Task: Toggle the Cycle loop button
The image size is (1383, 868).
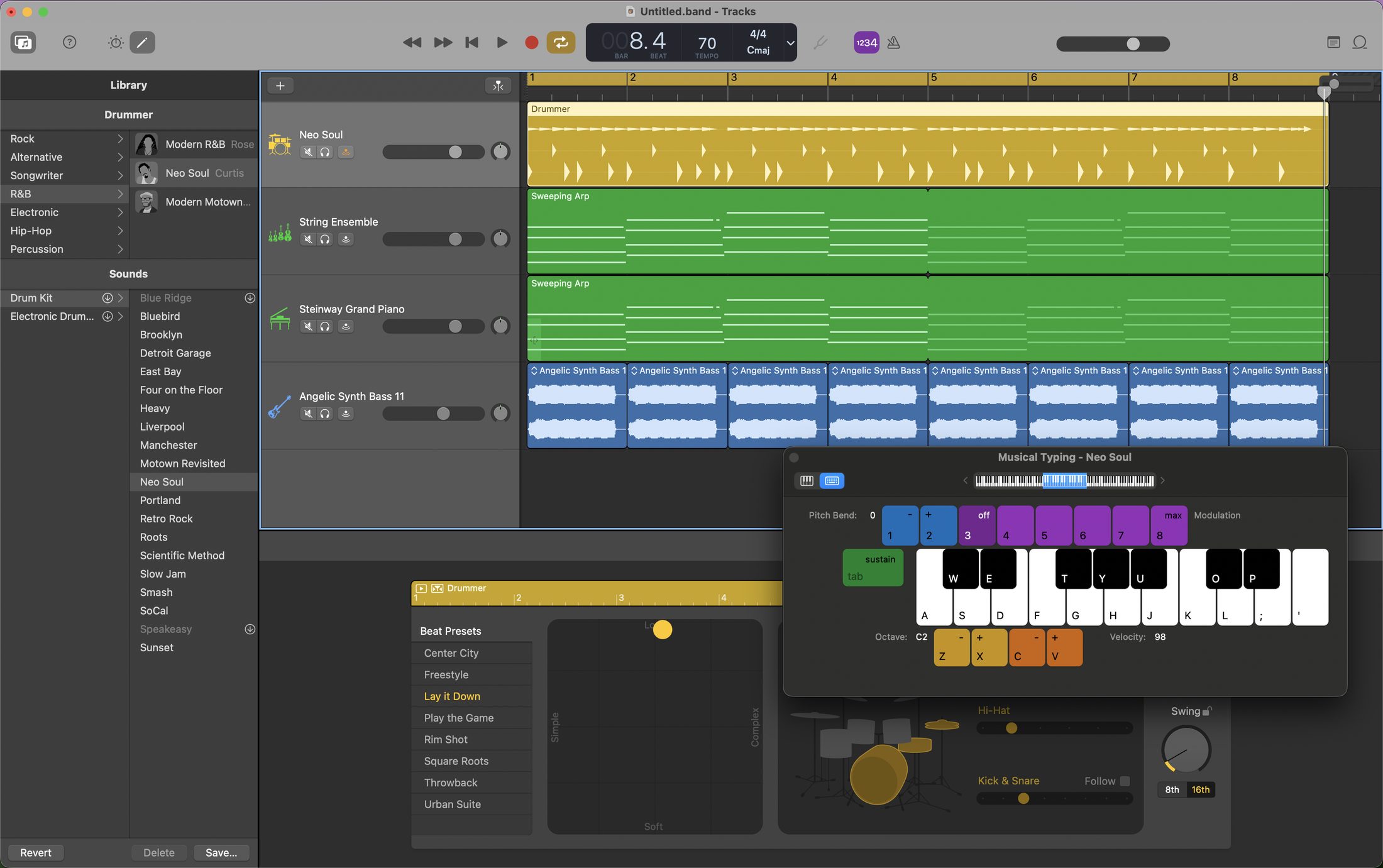Action: (561, 43)
